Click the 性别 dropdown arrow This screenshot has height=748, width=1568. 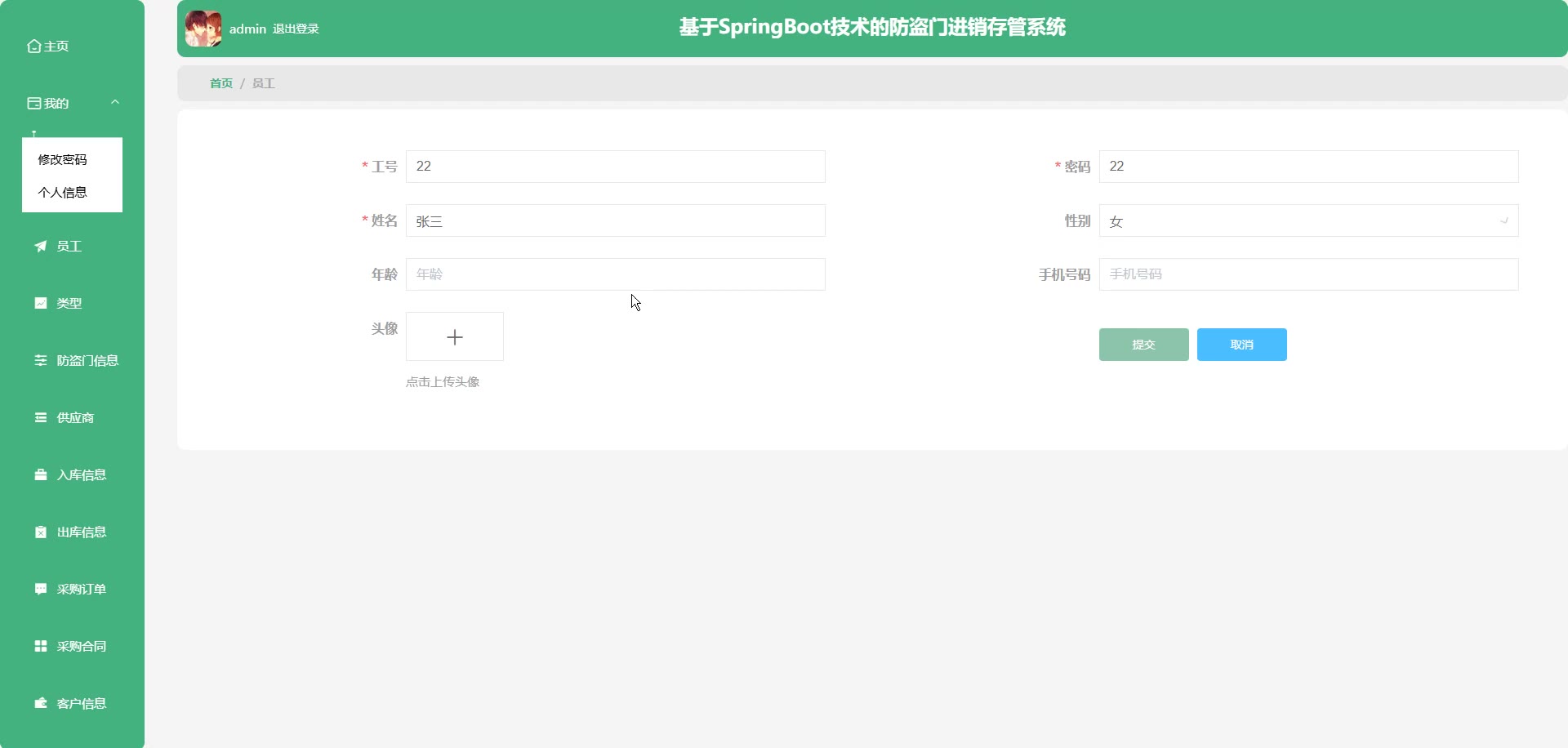pyautogui.click(x=1503, y=220)
